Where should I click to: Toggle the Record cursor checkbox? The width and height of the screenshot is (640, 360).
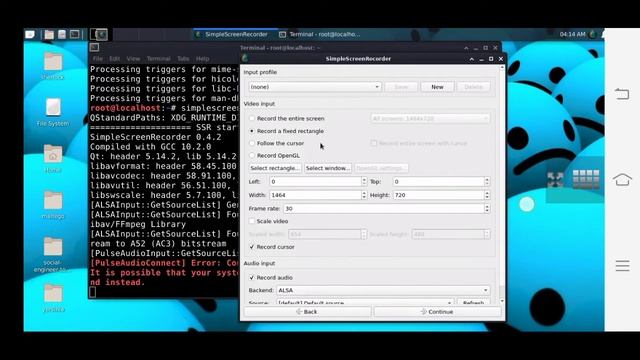pos(252,247)
